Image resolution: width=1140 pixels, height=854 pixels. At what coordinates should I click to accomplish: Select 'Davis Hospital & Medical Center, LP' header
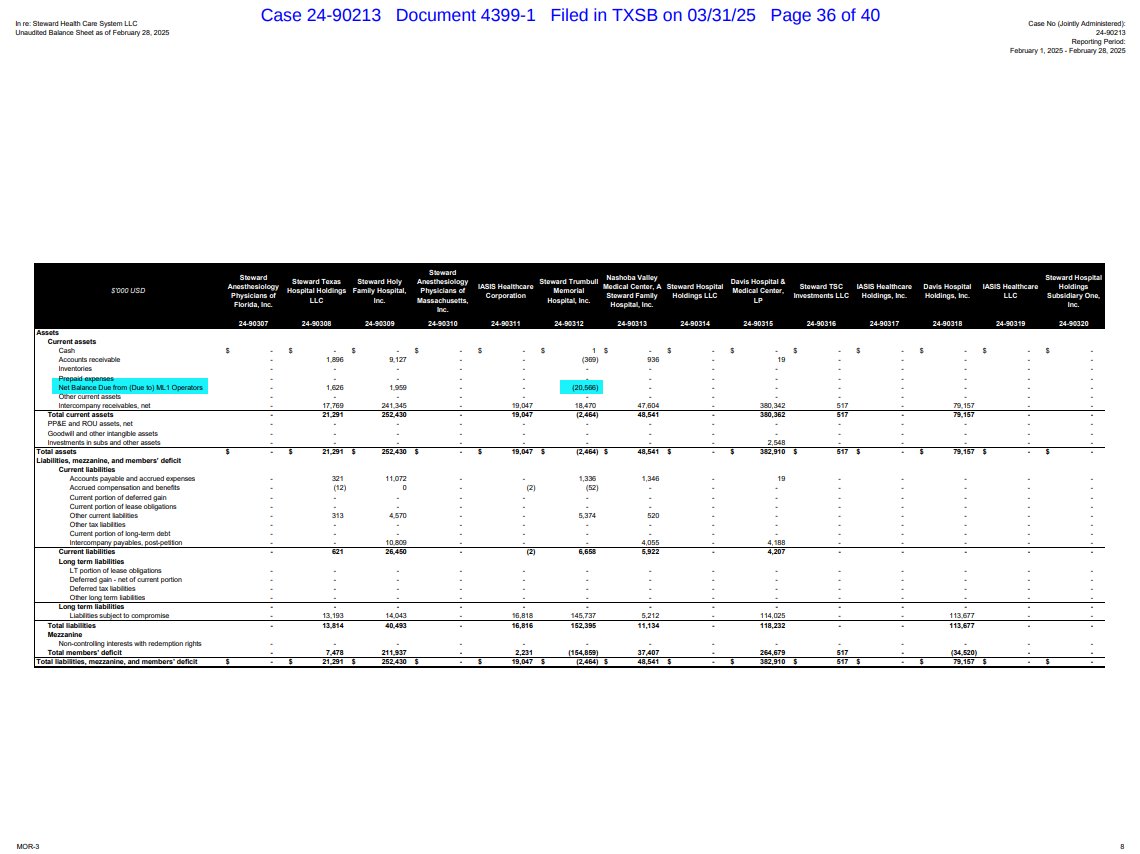[758, 291]
